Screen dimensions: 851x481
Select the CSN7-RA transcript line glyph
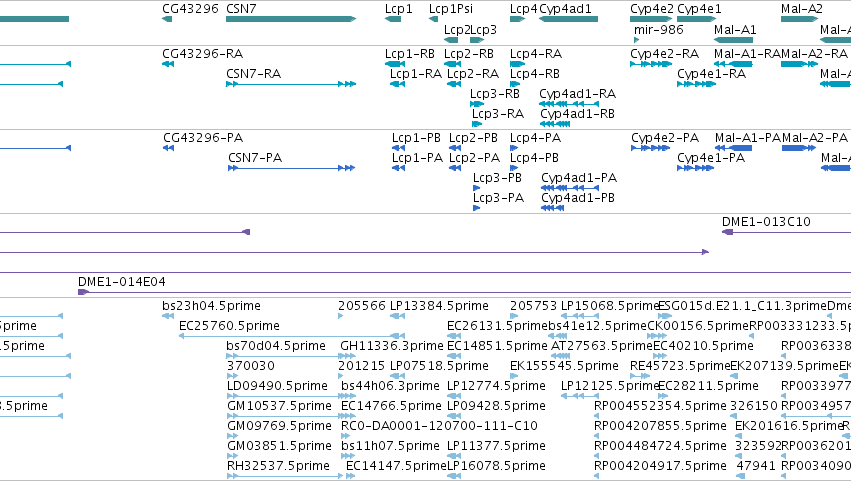tap(291, 84)
